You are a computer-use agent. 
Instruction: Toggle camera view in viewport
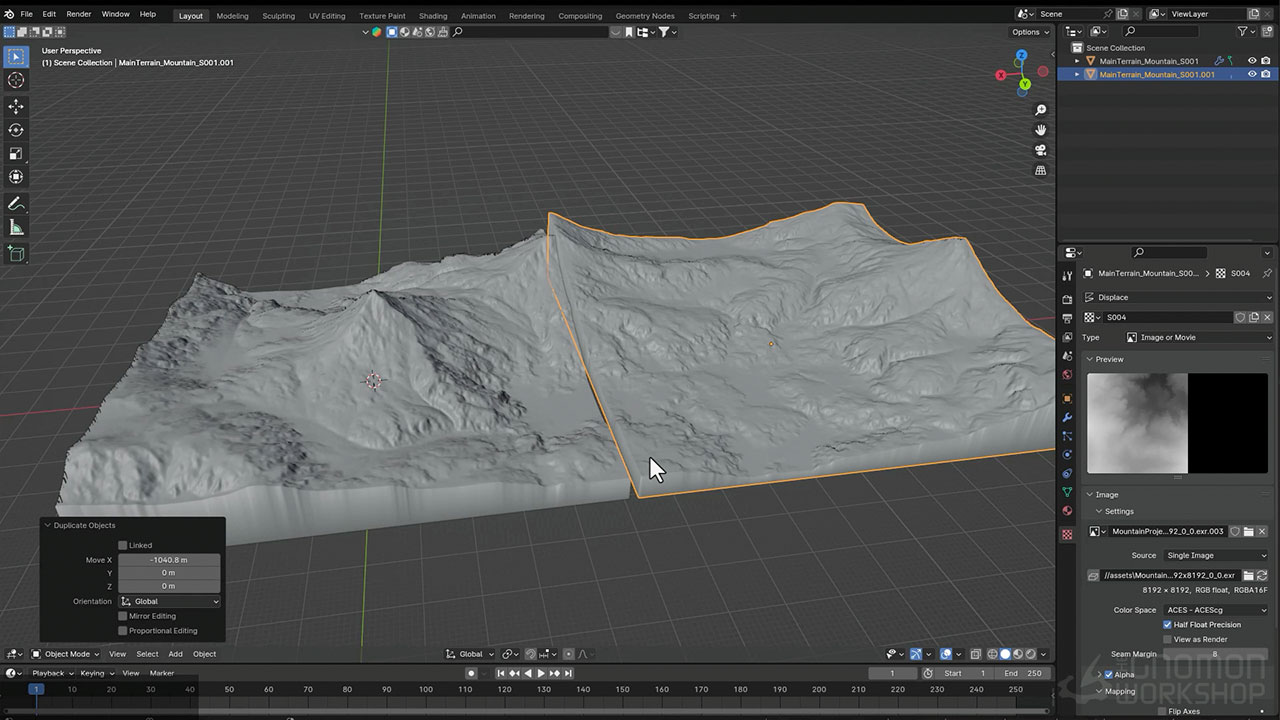coord(1041,150)
